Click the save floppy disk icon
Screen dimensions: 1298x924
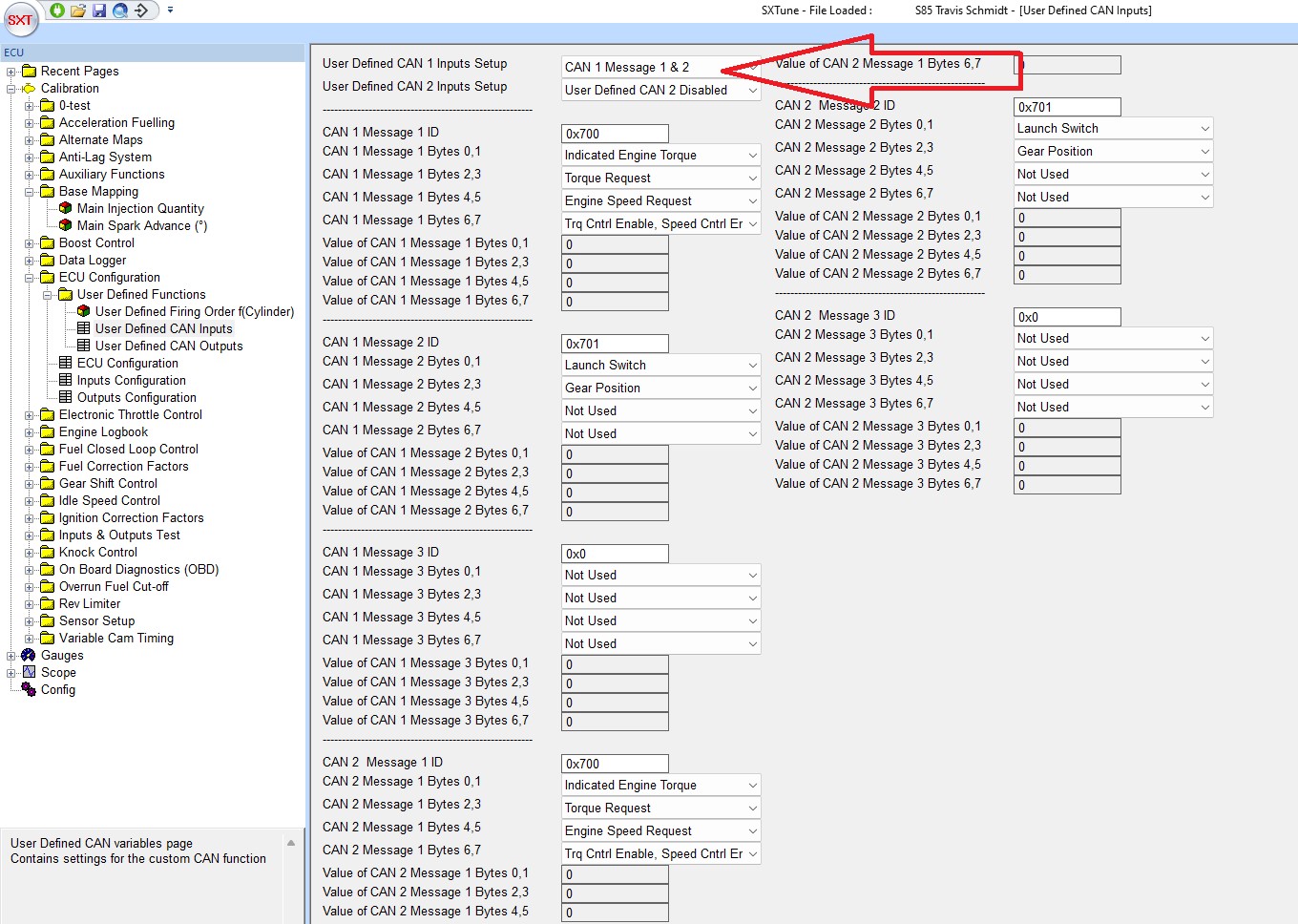(x=99, y=10)
